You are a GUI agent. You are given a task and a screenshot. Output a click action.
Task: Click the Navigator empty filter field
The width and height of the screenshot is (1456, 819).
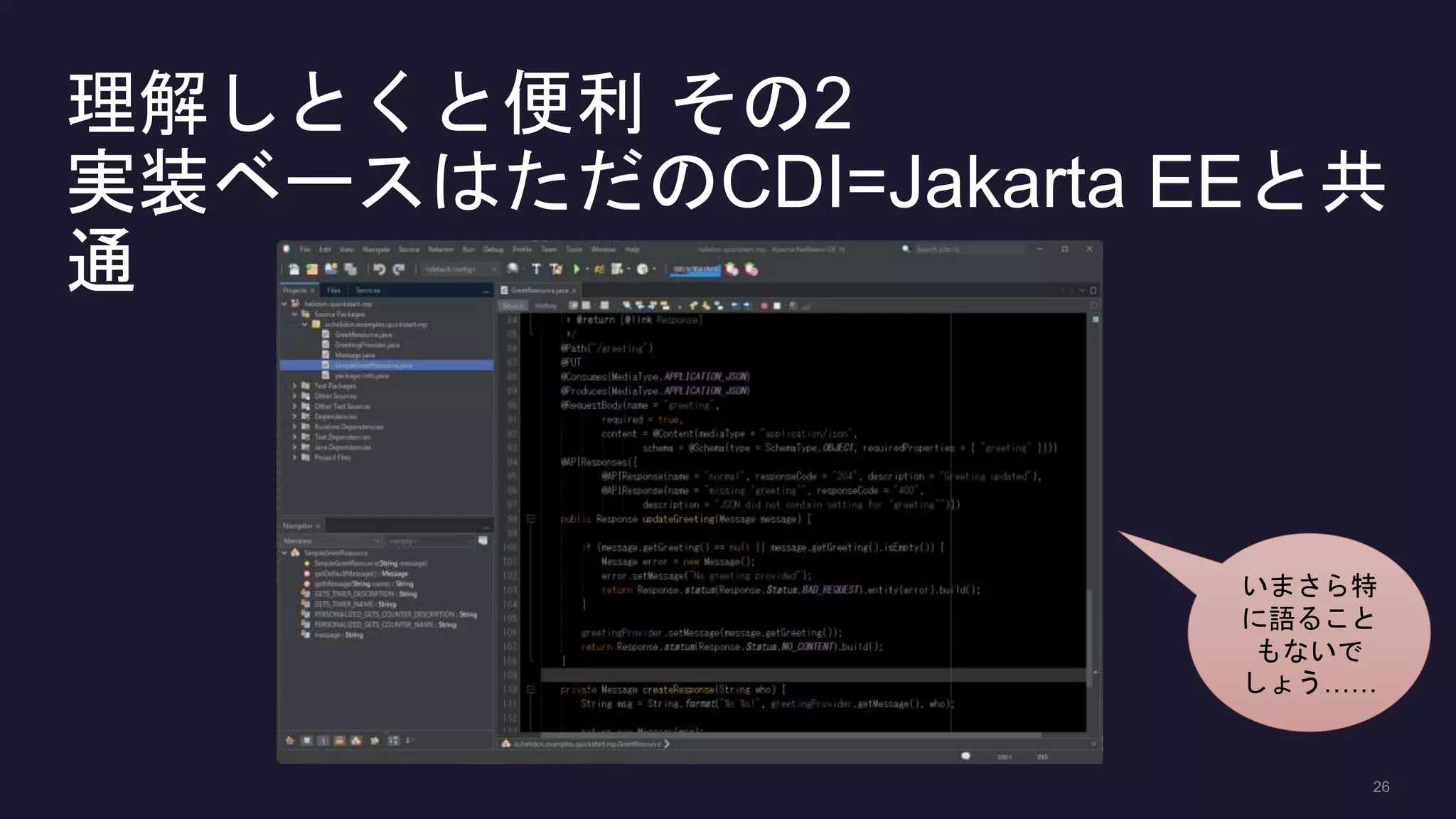pos(431,541)
